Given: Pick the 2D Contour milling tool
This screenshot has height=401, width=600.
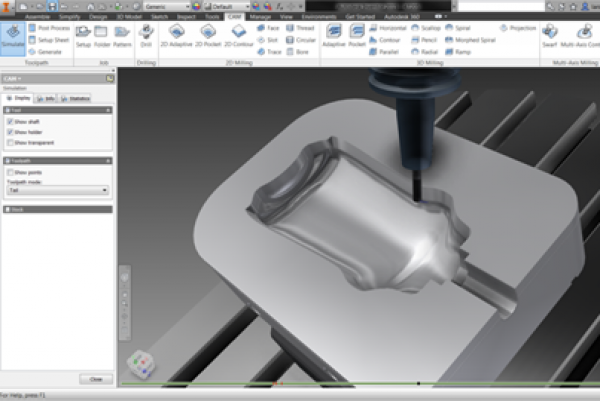Looking at the screenshot, I should pyautogui.click(x=238, y=37).
